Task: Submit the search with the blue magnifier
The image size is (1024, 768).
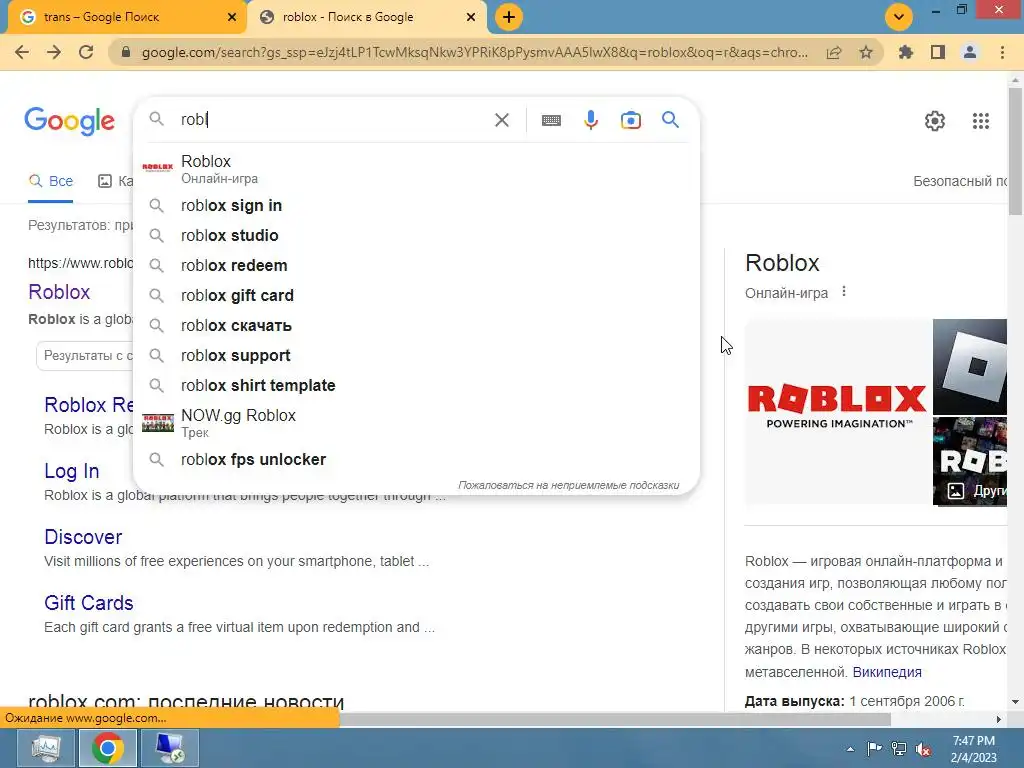Action: 670,120
